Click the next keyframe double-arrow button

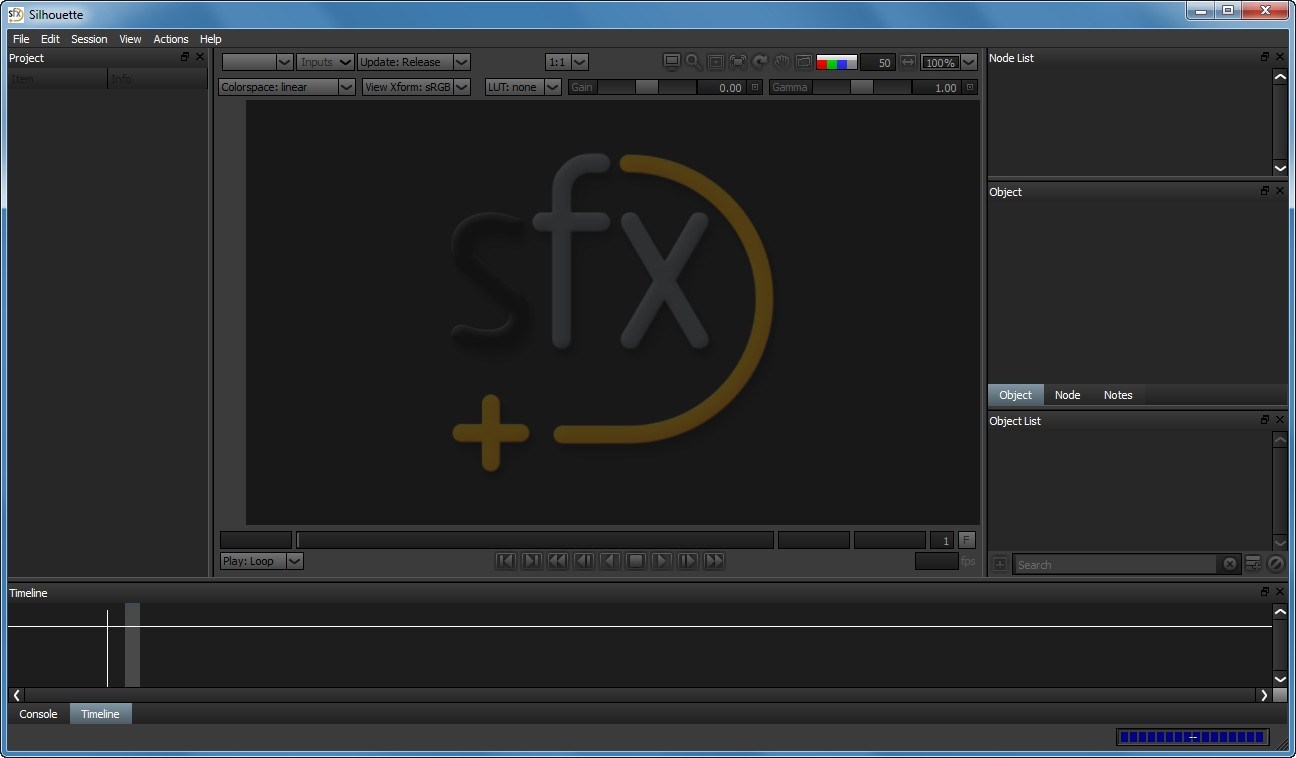tap(714, 561)
